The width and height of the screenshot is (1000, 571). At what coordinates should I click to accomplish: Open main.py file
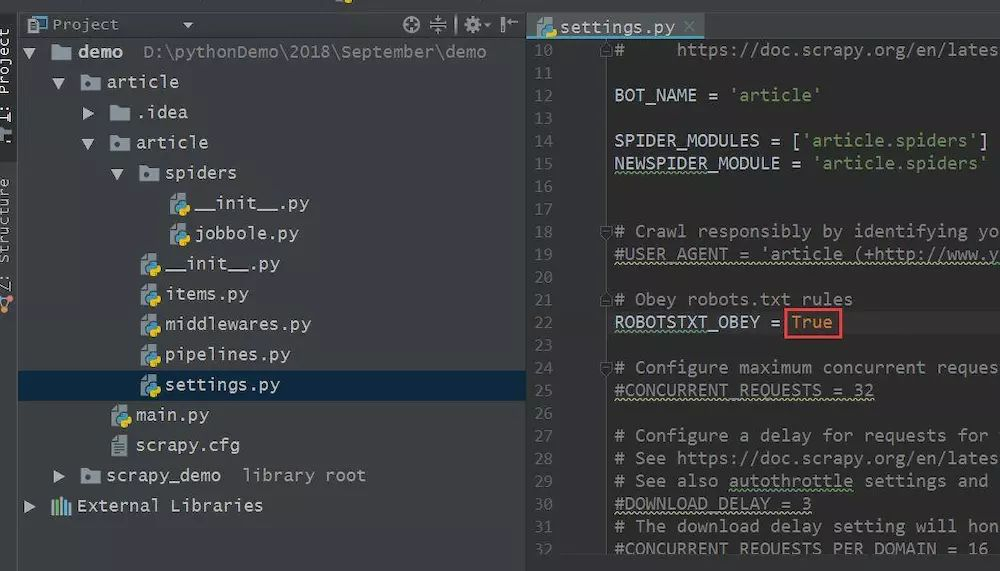(x=272, y=415)
